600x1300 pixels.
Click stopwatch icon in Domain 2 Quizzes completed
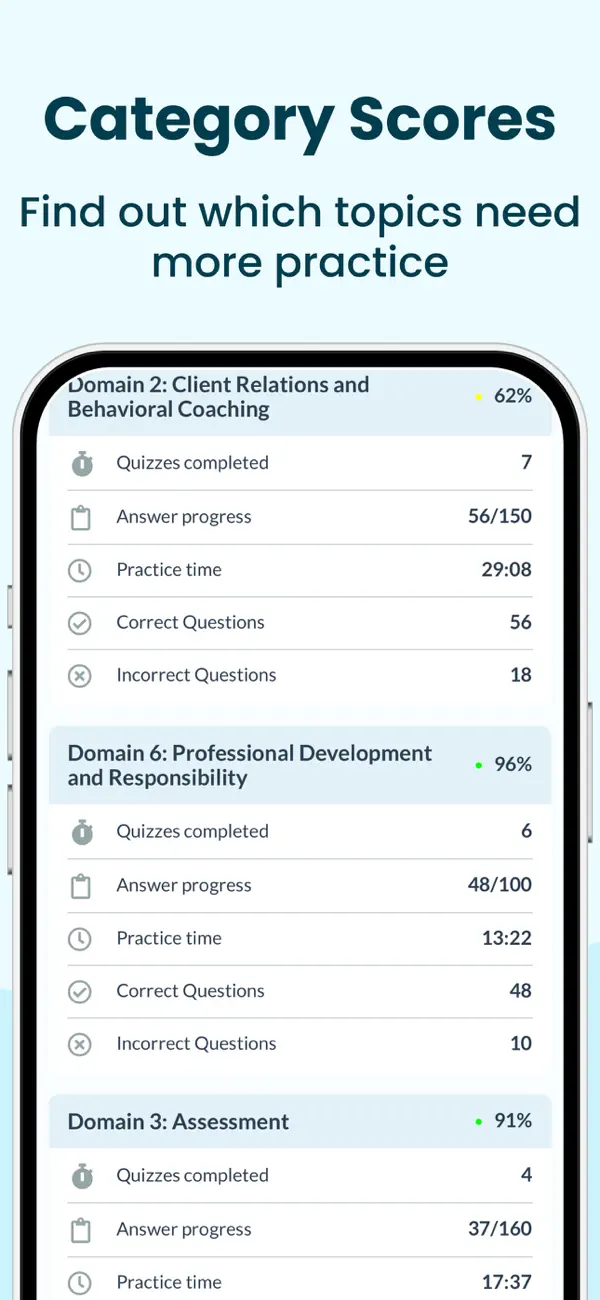[x=80, y=464]
